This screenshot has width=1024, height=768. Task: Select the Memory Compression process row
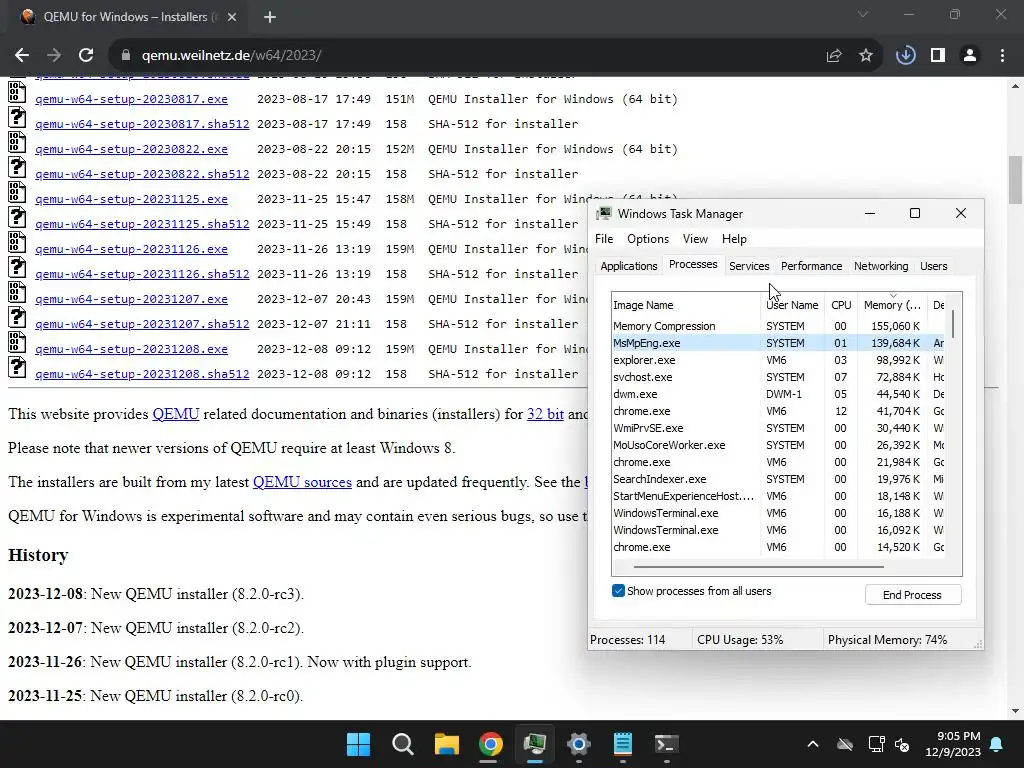click(778, 326)
